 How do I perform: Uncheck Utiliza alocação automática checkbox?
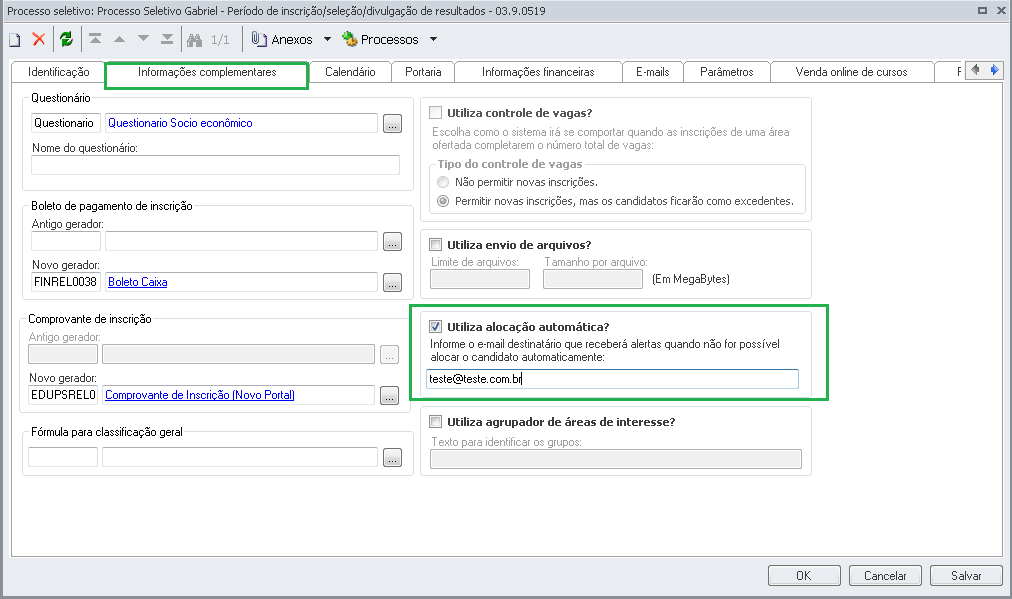pos(436,327)
